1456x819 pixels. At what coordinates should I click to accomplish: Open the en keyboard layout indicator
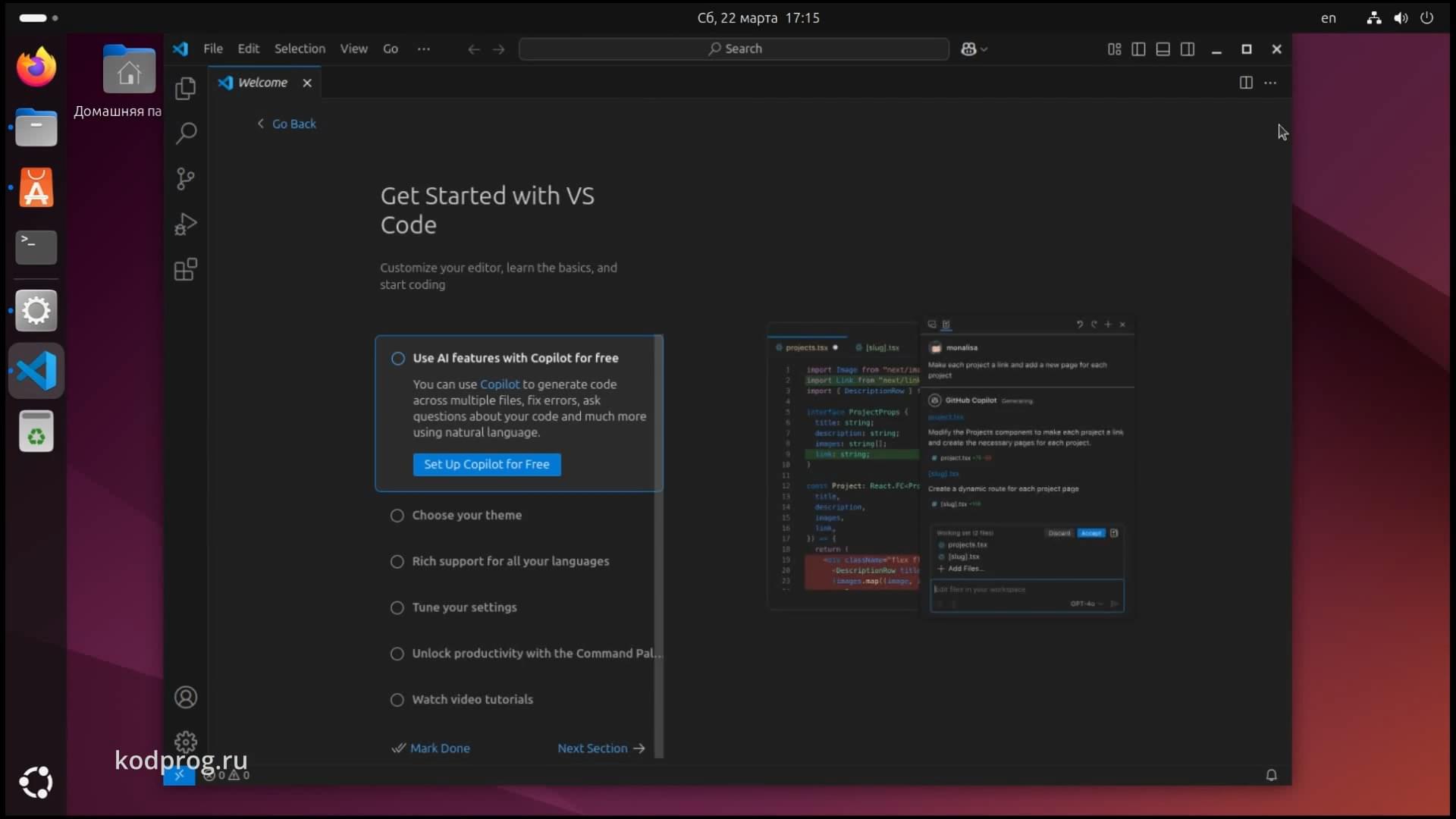click(1329, 18)
